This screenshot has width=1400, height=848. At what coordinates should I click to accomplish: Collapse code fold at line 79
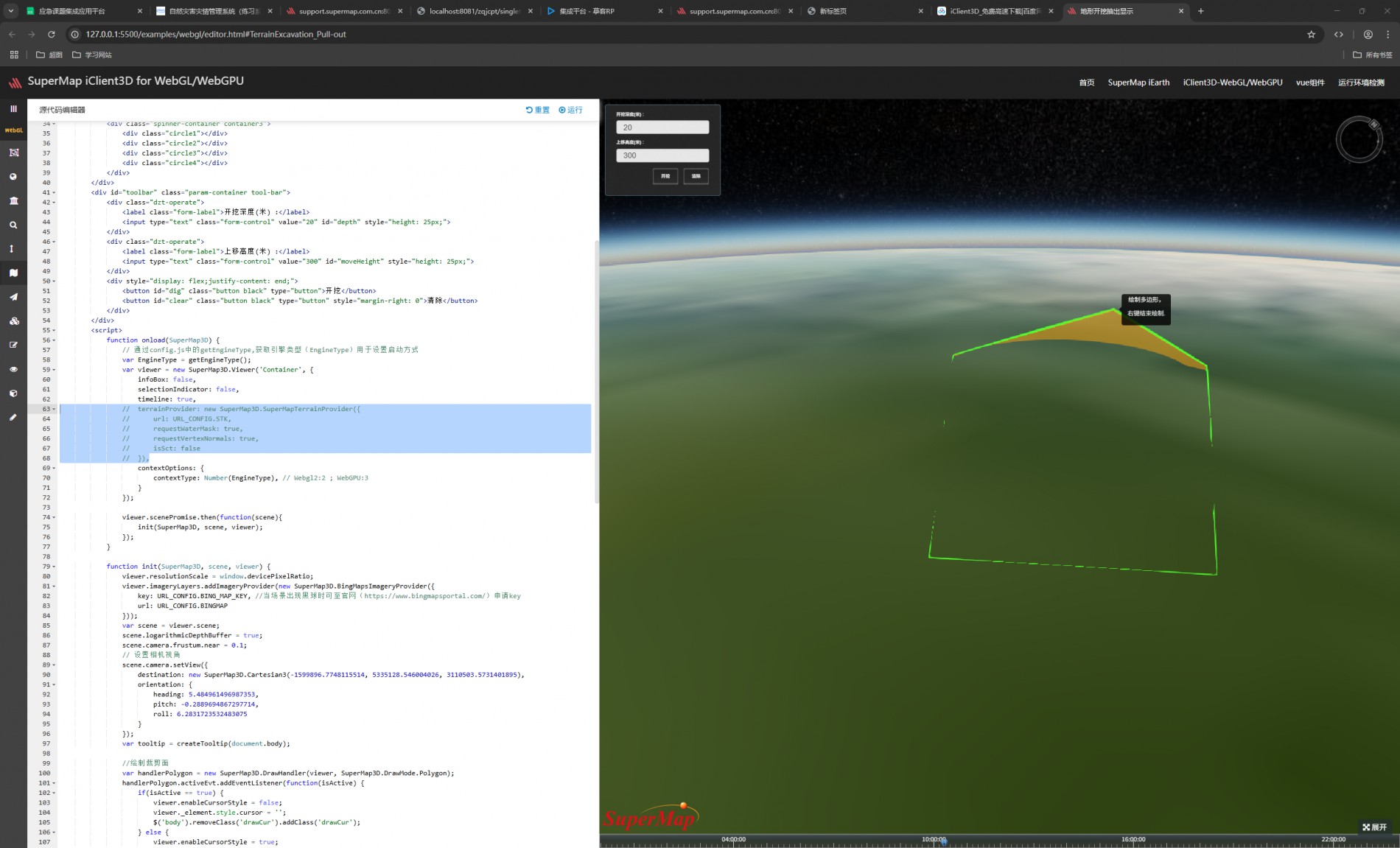55,567
